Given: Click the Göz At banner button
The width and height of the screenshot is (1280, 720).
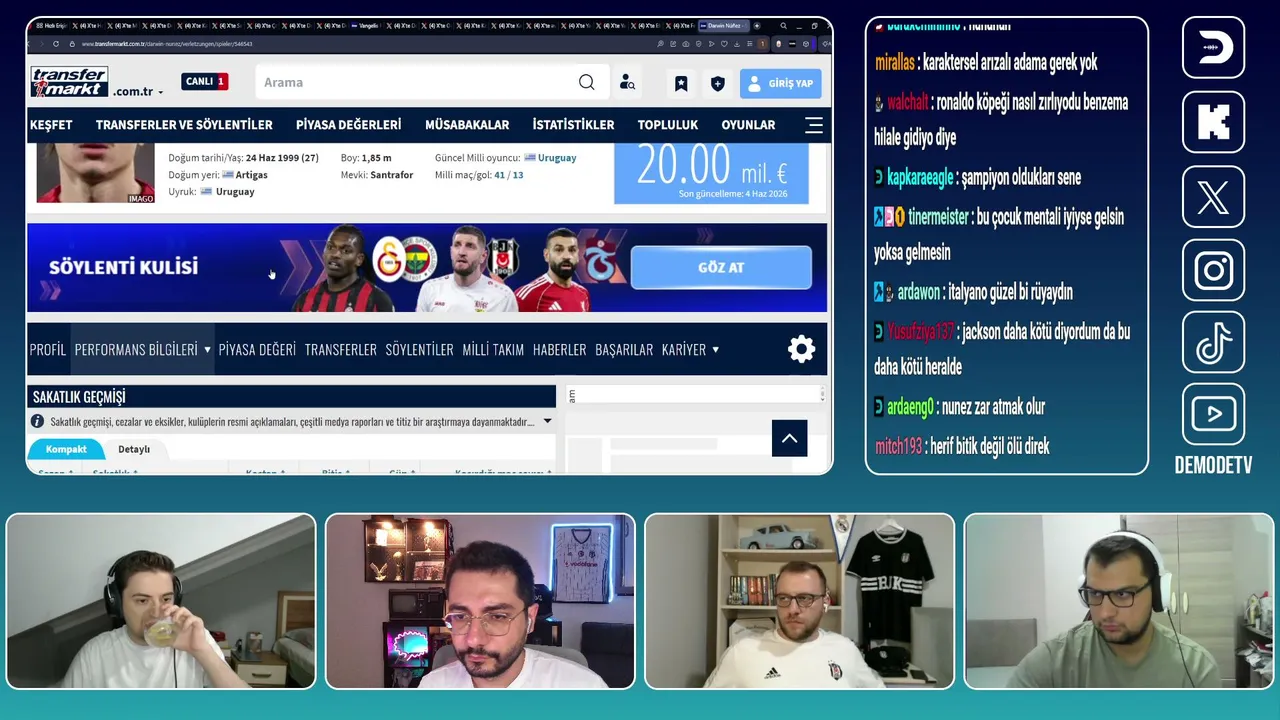Looking at the screenshot, I should pyautogui.click(x=721, y=268).
